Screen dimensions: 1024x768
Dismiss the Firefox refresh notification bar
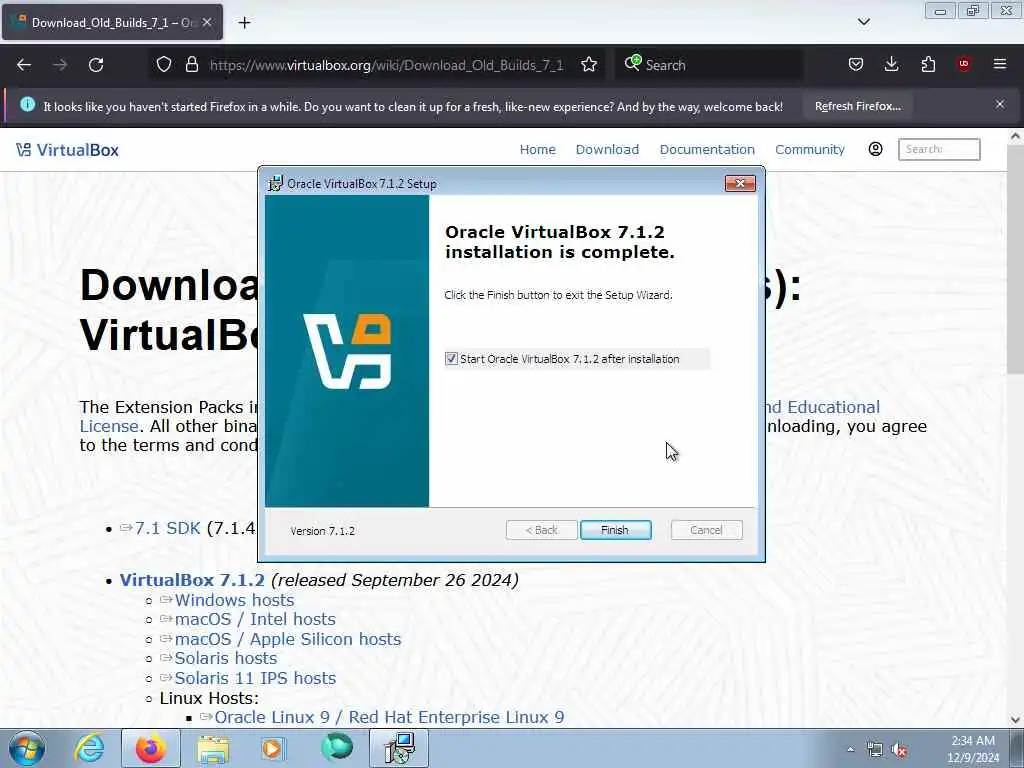[1000, 104]
